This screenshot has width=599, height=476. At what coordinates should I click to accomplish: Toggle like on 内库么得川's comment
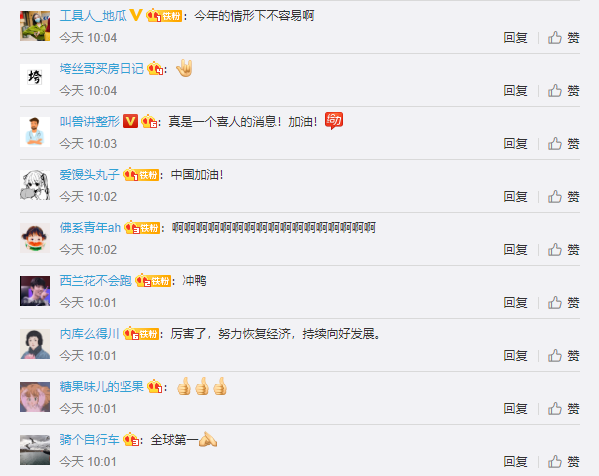[x=563, y=356]
